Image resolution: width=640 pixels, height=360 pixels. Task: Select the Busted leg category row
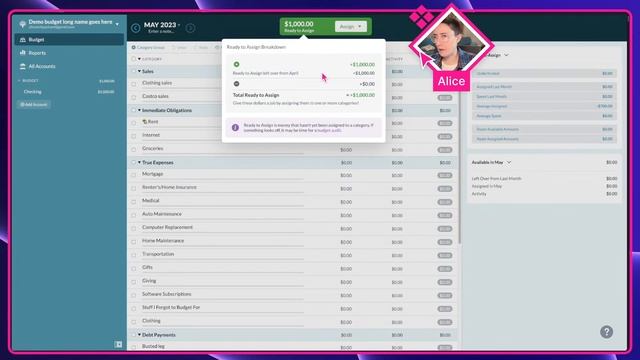(292, 346)
